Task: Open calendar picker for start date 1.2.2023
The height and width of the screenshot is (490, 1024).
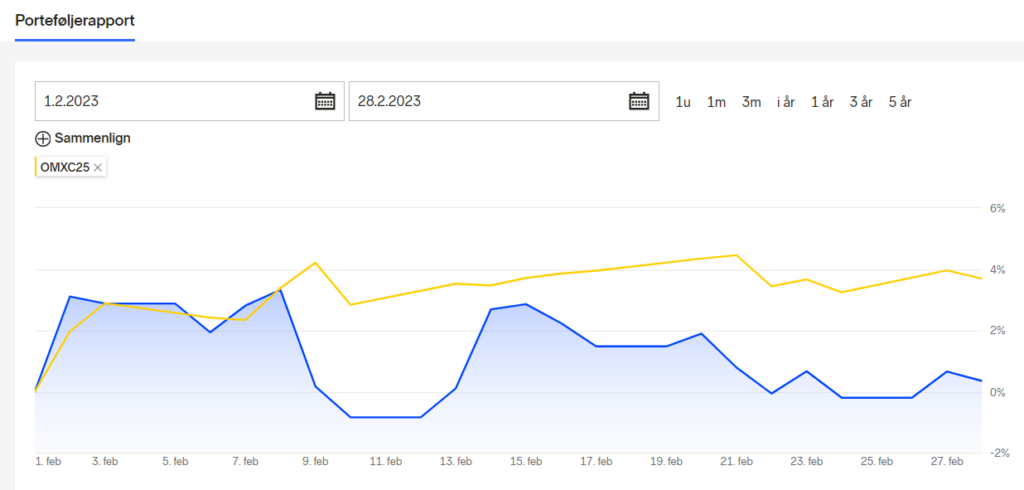Action: pyautogui.click(x=325, y=101)
